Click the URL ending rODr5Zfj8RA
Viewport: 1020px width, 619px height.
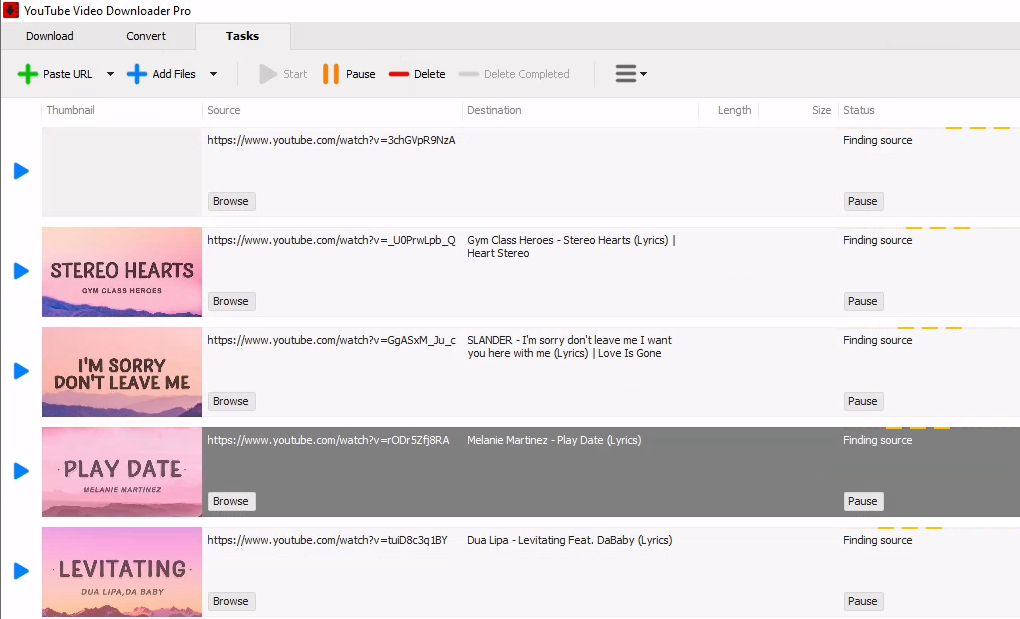(328, 441)
